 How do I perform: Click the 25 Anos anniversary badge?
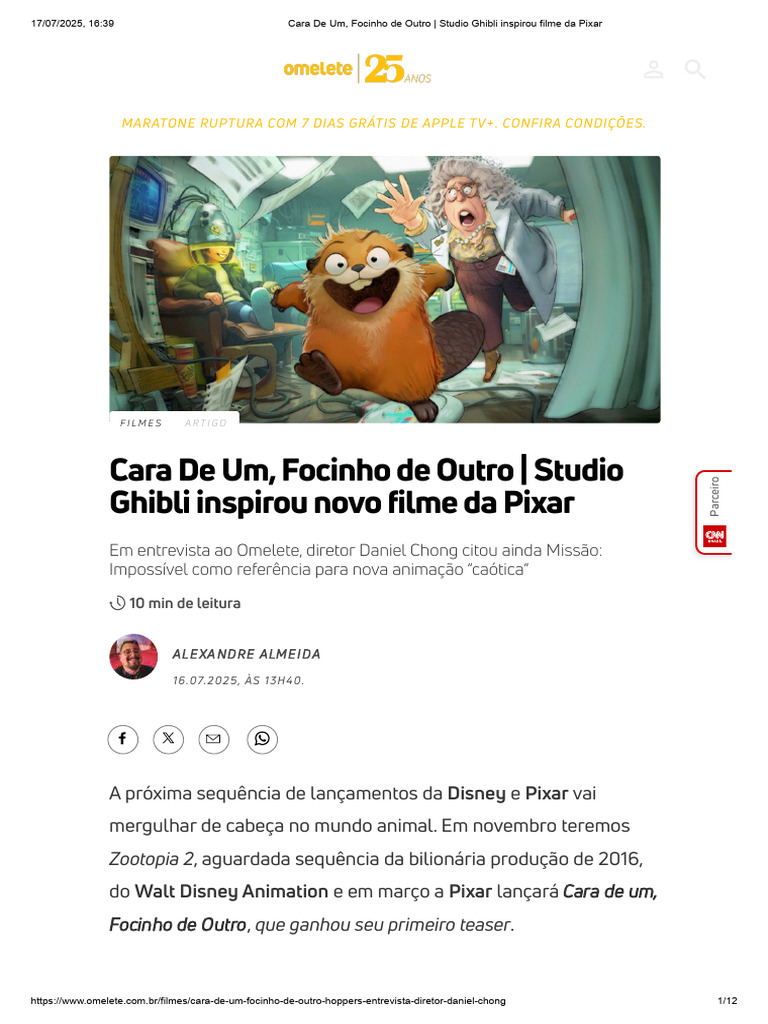[397, 69]
